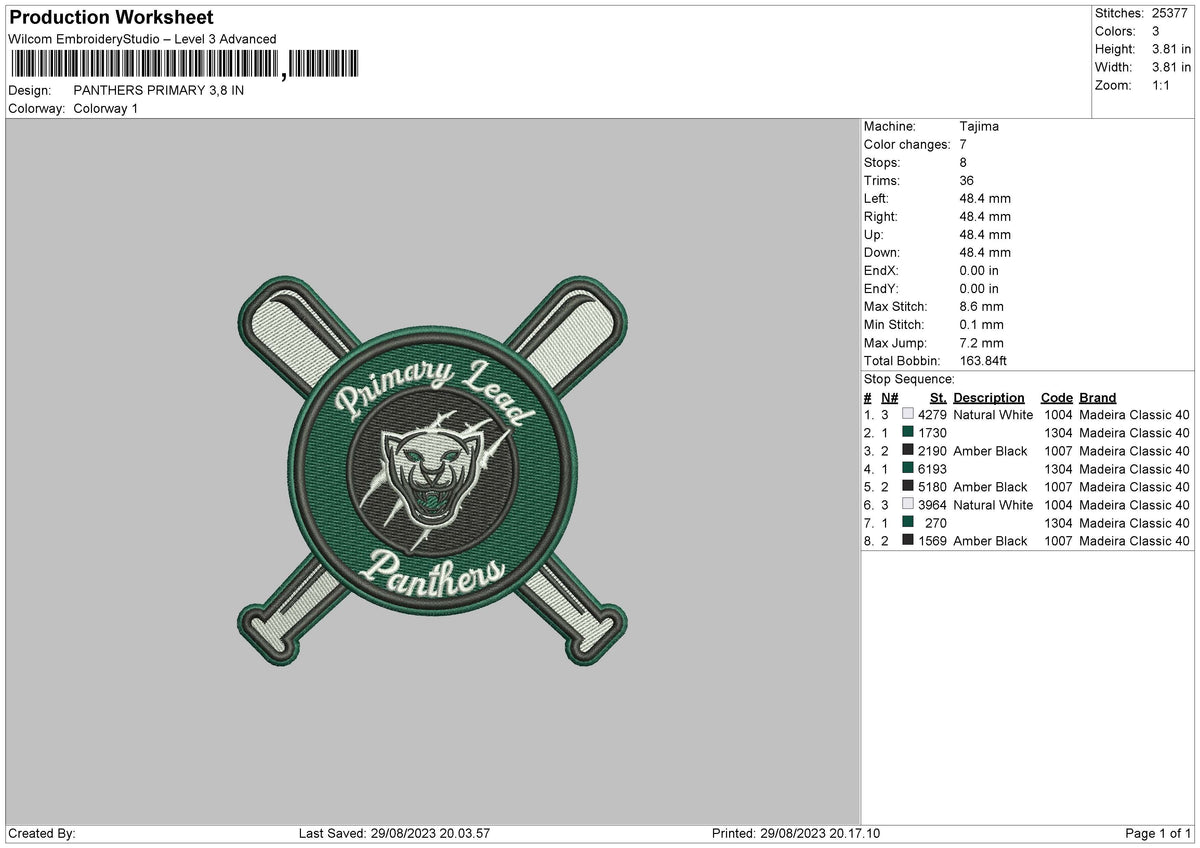Viewport: 1200px width, 848px height.
Task: Select stitch count 3964 in row 6
Action: (932, 505)
